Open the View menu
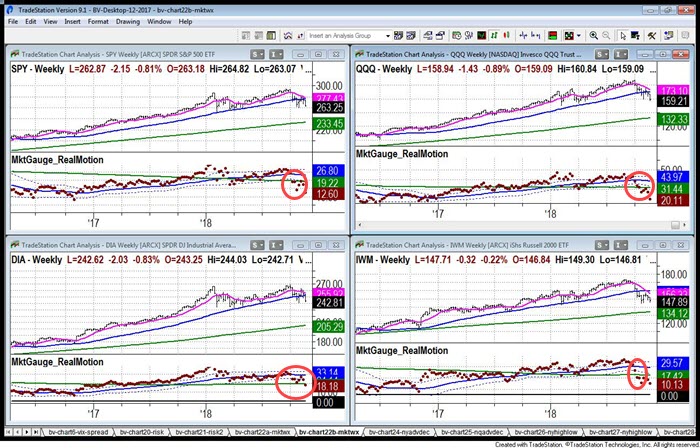The height and width of the screenshot is (448, 700). click(50, 21)
